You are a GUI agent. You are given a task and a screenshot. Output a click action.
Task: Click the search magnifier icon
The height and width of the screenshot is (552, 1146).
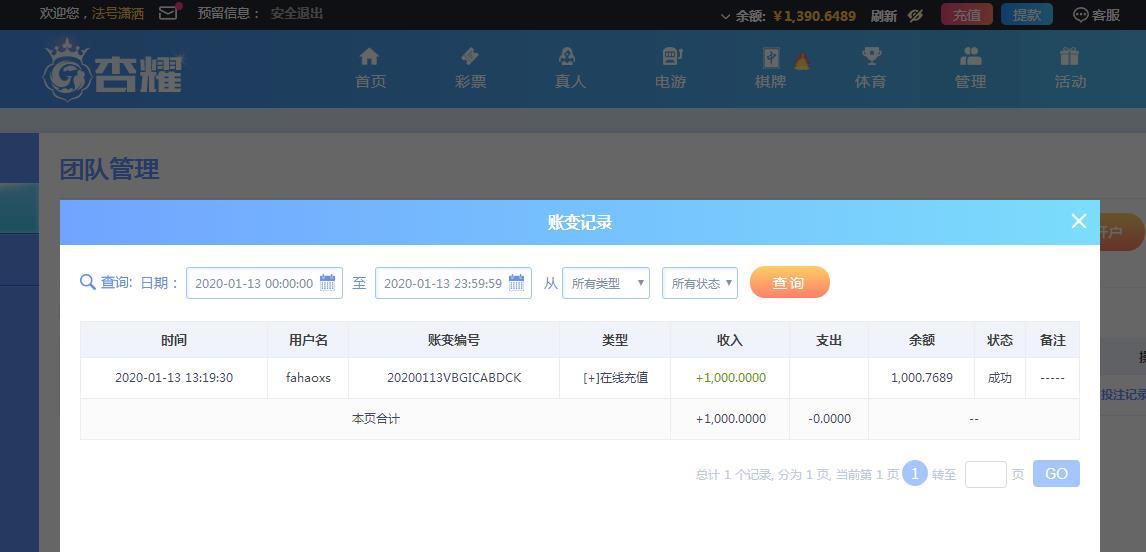(x=88, y=282)
